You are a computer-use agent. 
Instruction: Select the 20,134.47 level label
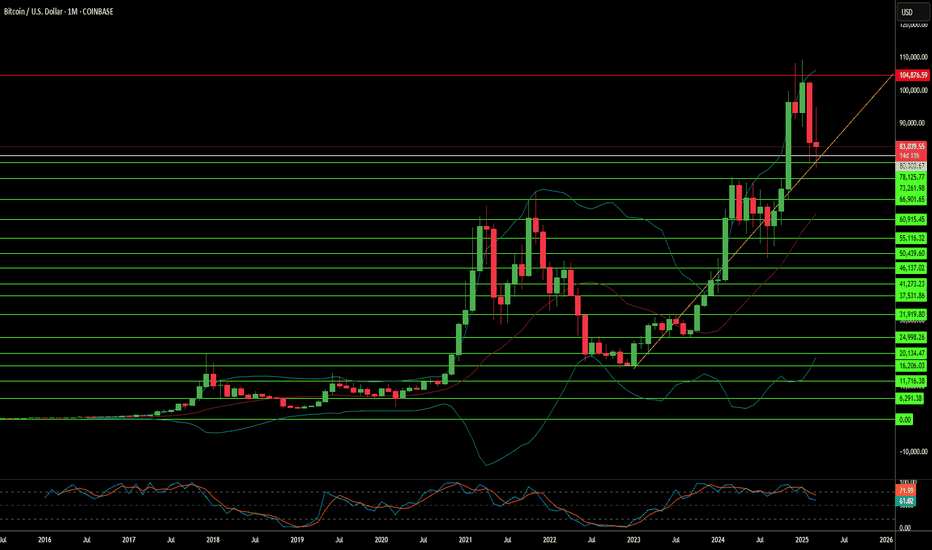pyautogui.click(x=912, y=353)
